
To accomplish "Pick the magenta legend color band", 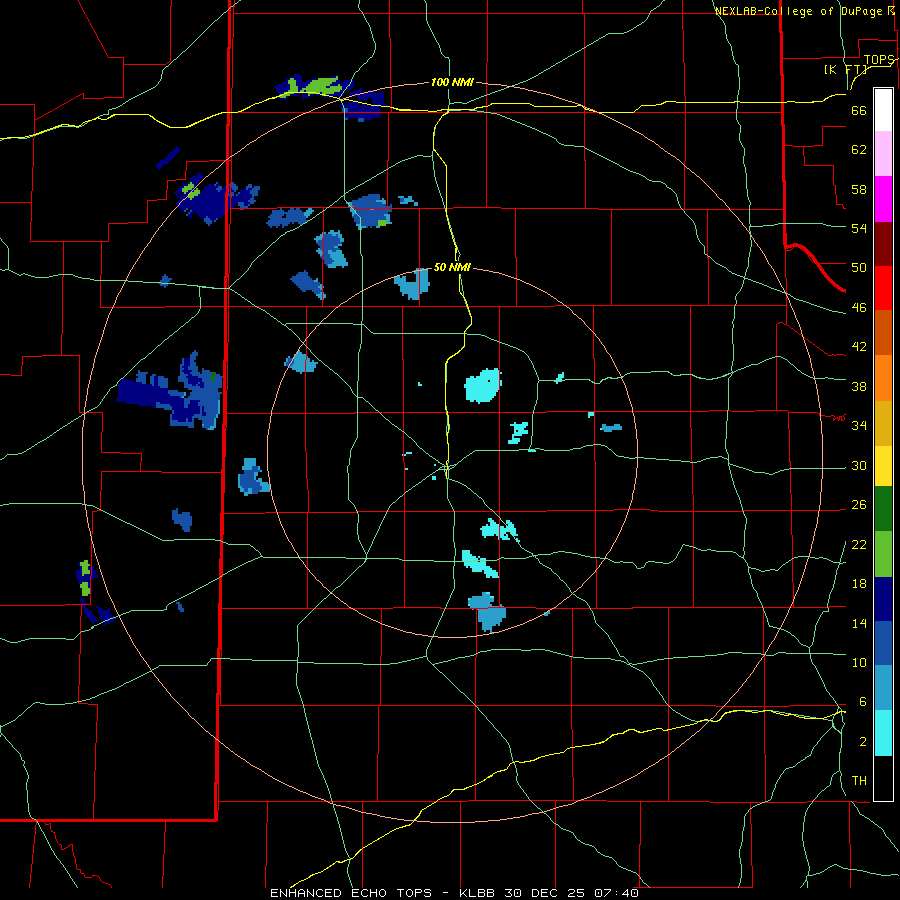I will coord(883,199).
